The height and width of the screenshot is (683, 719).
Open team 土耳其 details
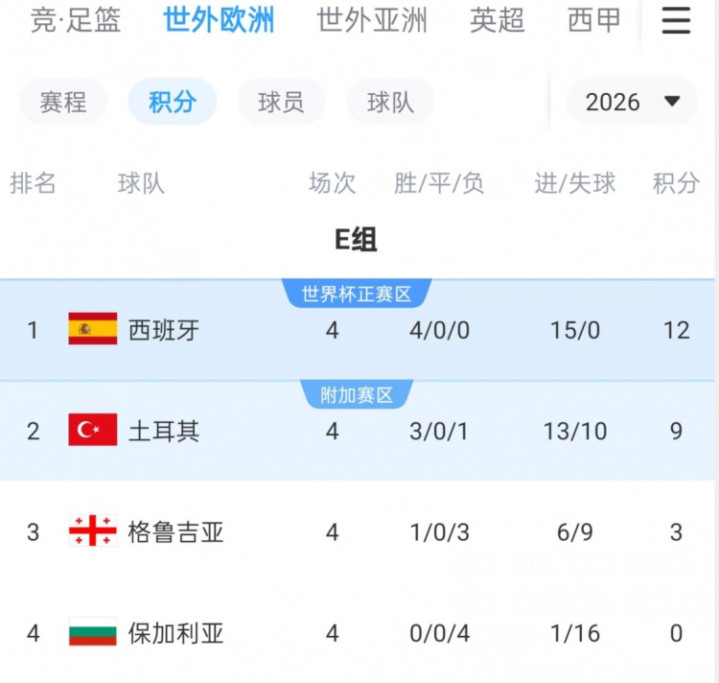(x=164, y=431)
